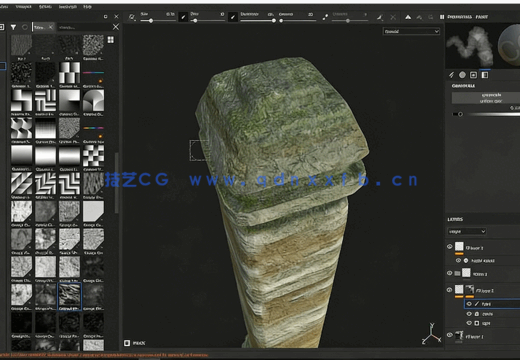Screen dimensions: 520x360
Task: Select the paint brush icon in Paint row
Action: point(477,304)
